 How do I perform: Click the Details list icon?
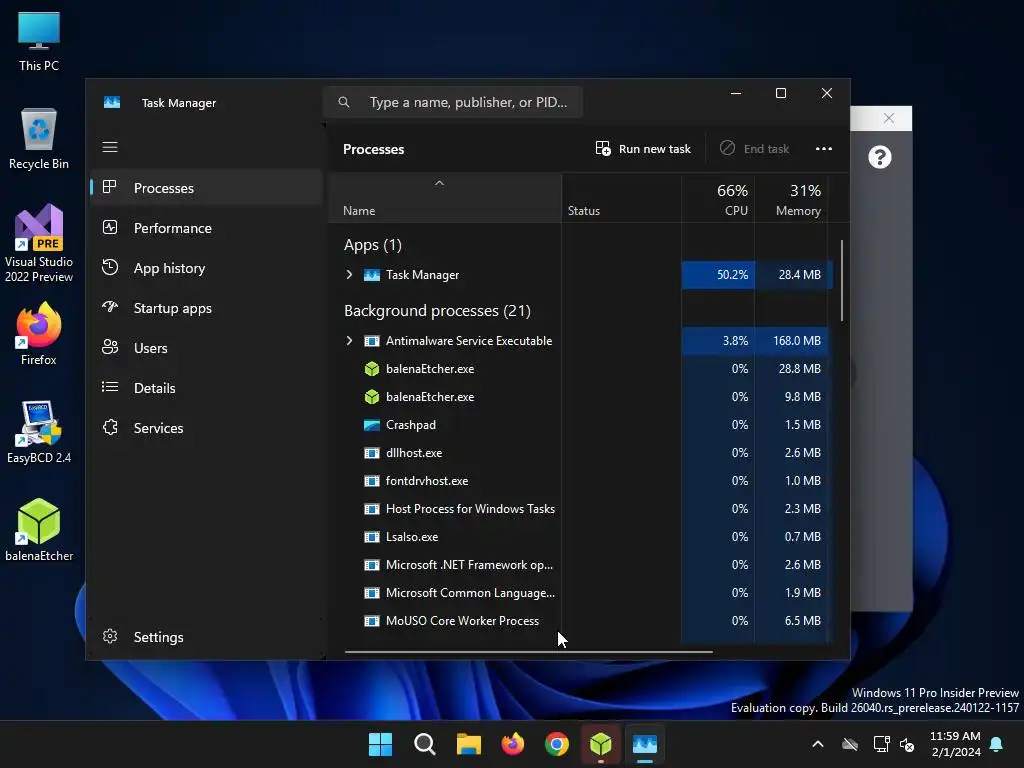pos(110,387)
